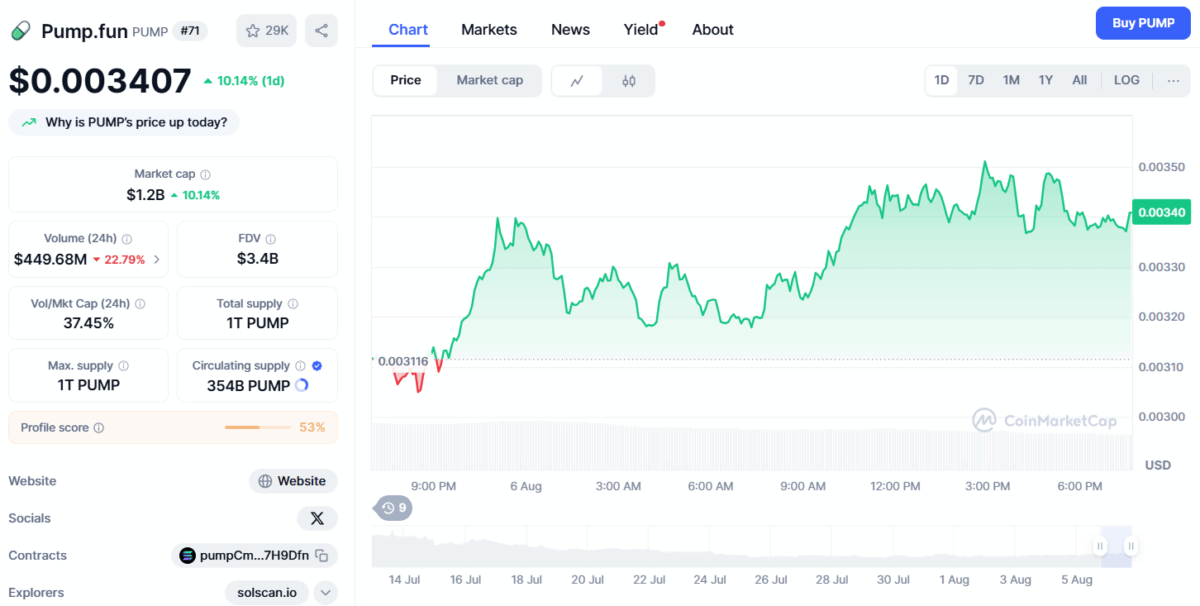Select the 1D time range
Viewport: 1200px width, 606px height.
[942, 80]
